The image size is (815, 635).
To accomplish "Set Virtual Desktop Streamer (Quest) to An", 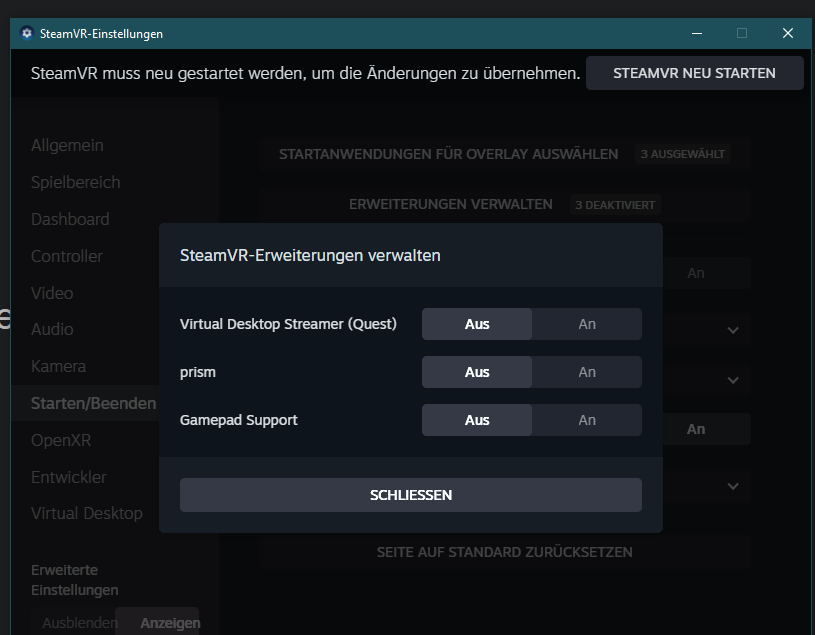I will [x=587, y=324].
